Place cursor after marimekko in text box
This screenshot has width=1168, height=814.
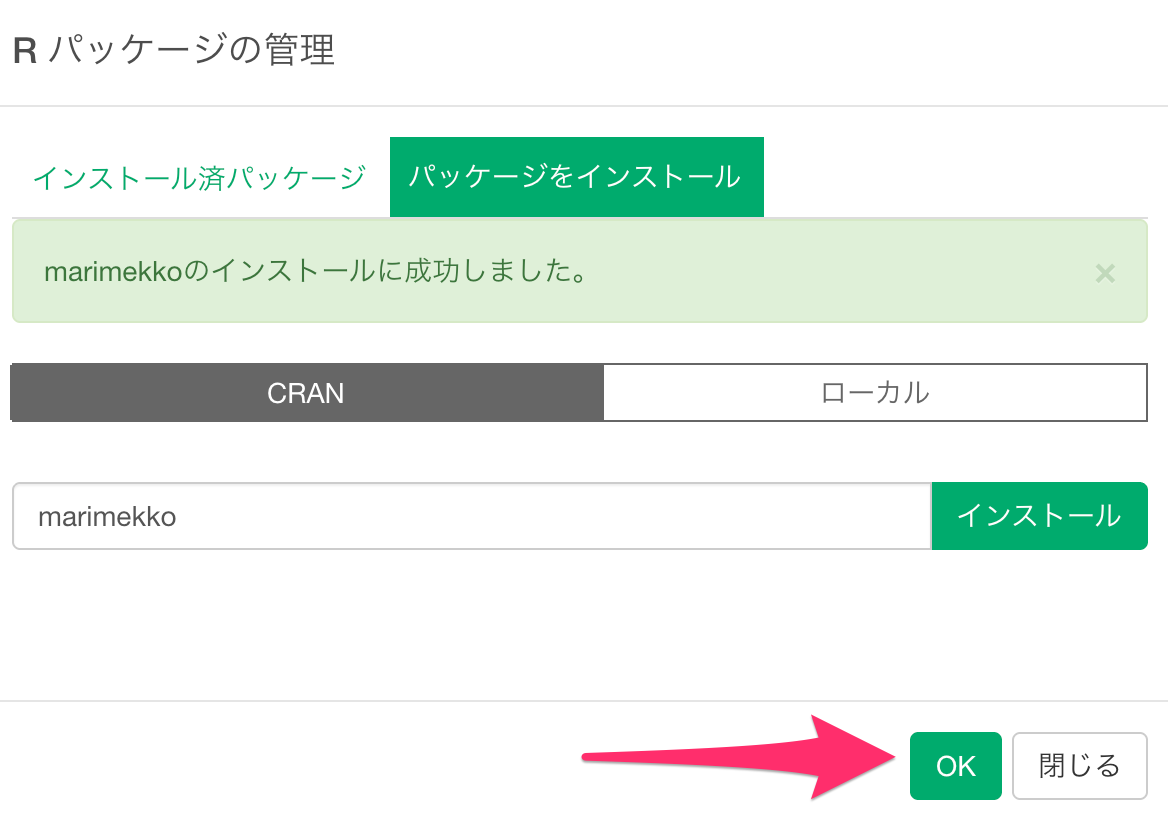click(178, 517)
